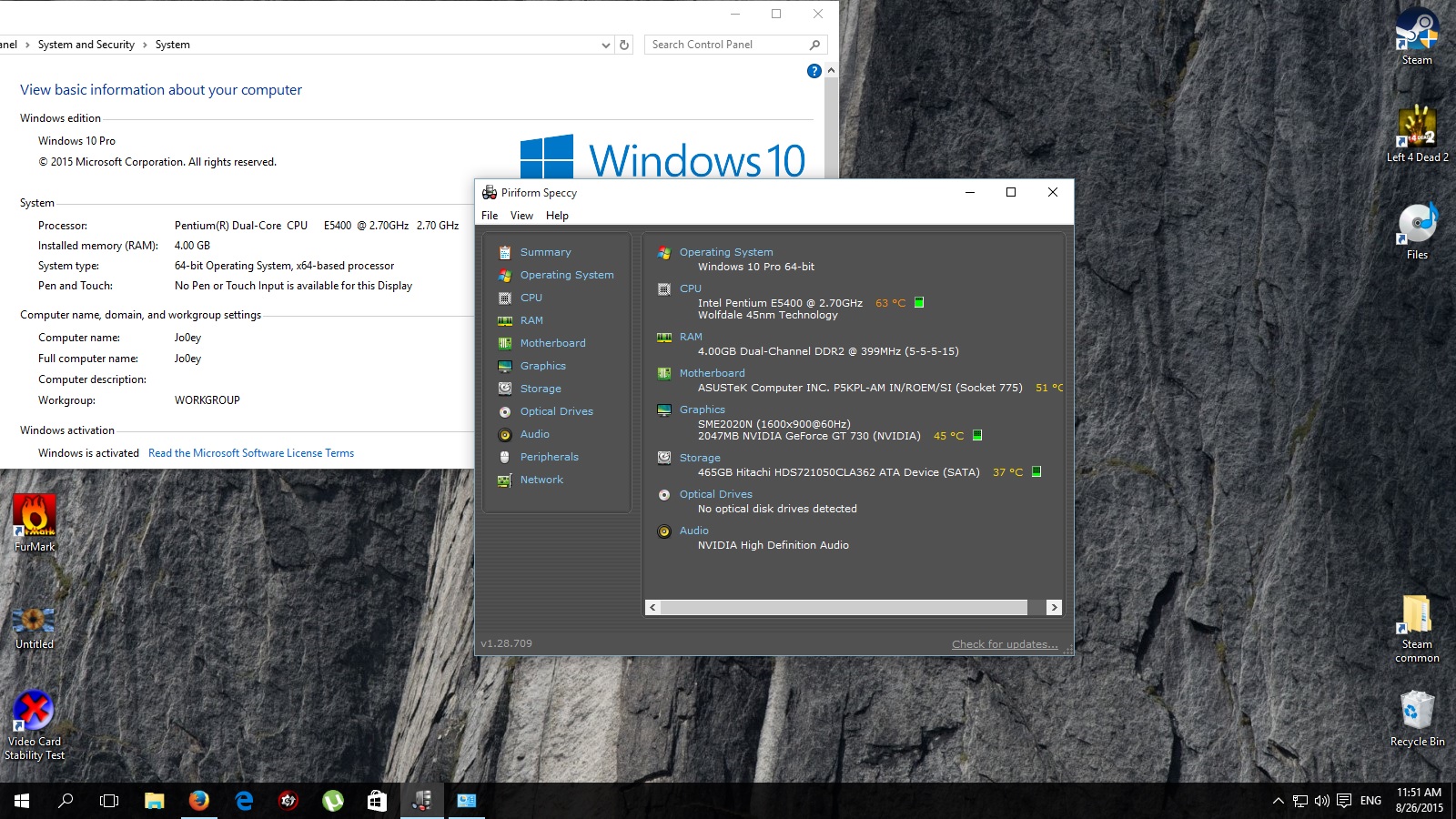Open the CPU section in Speccy sidebar
This screenshot has width=1456, height=819.
[x=531, y=298]
